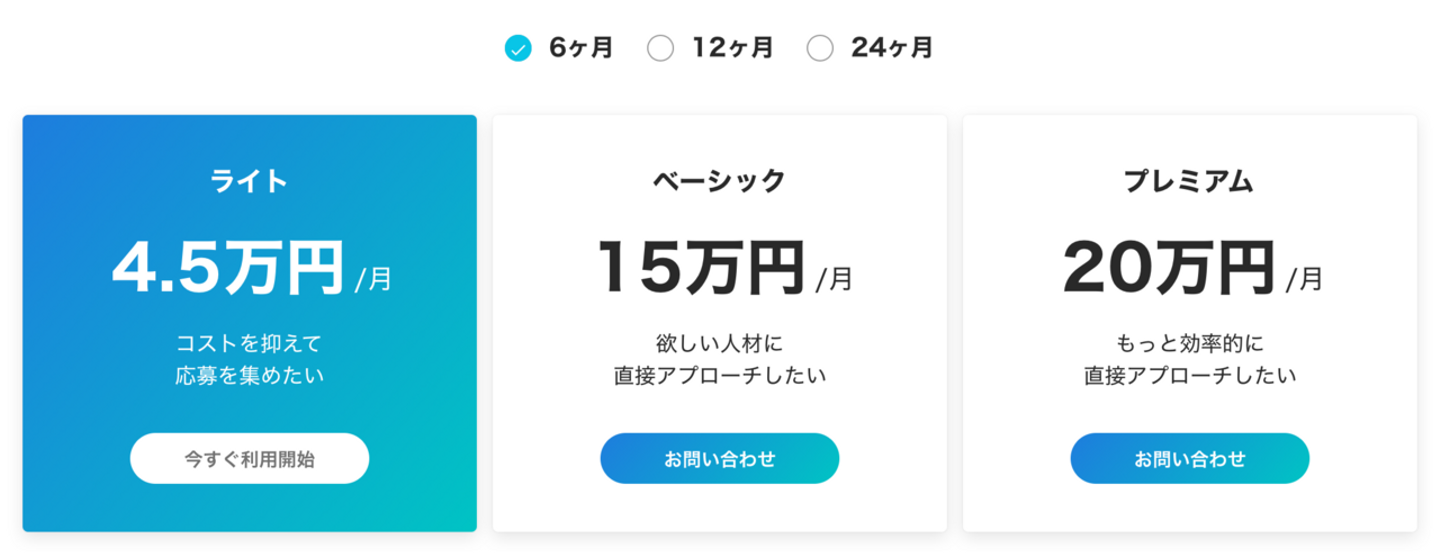
Task: Click the 4.5万円 price text
Action: [x=228, y=267]
